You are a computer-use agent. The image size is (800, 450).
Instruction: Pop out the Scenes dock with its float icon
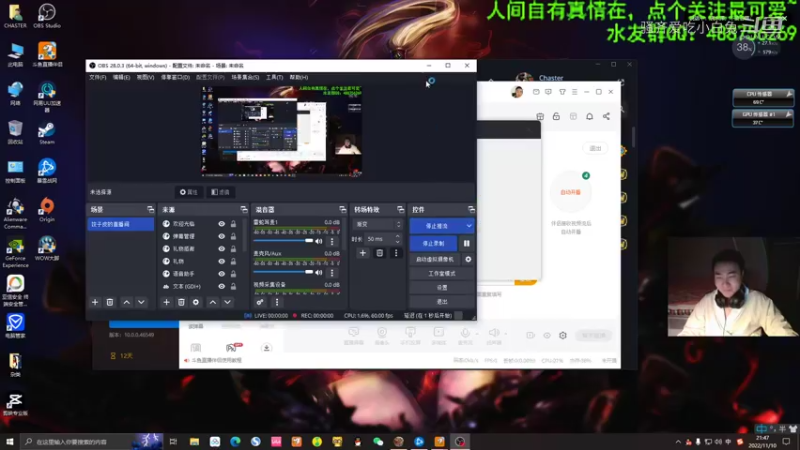click(150, 210)
